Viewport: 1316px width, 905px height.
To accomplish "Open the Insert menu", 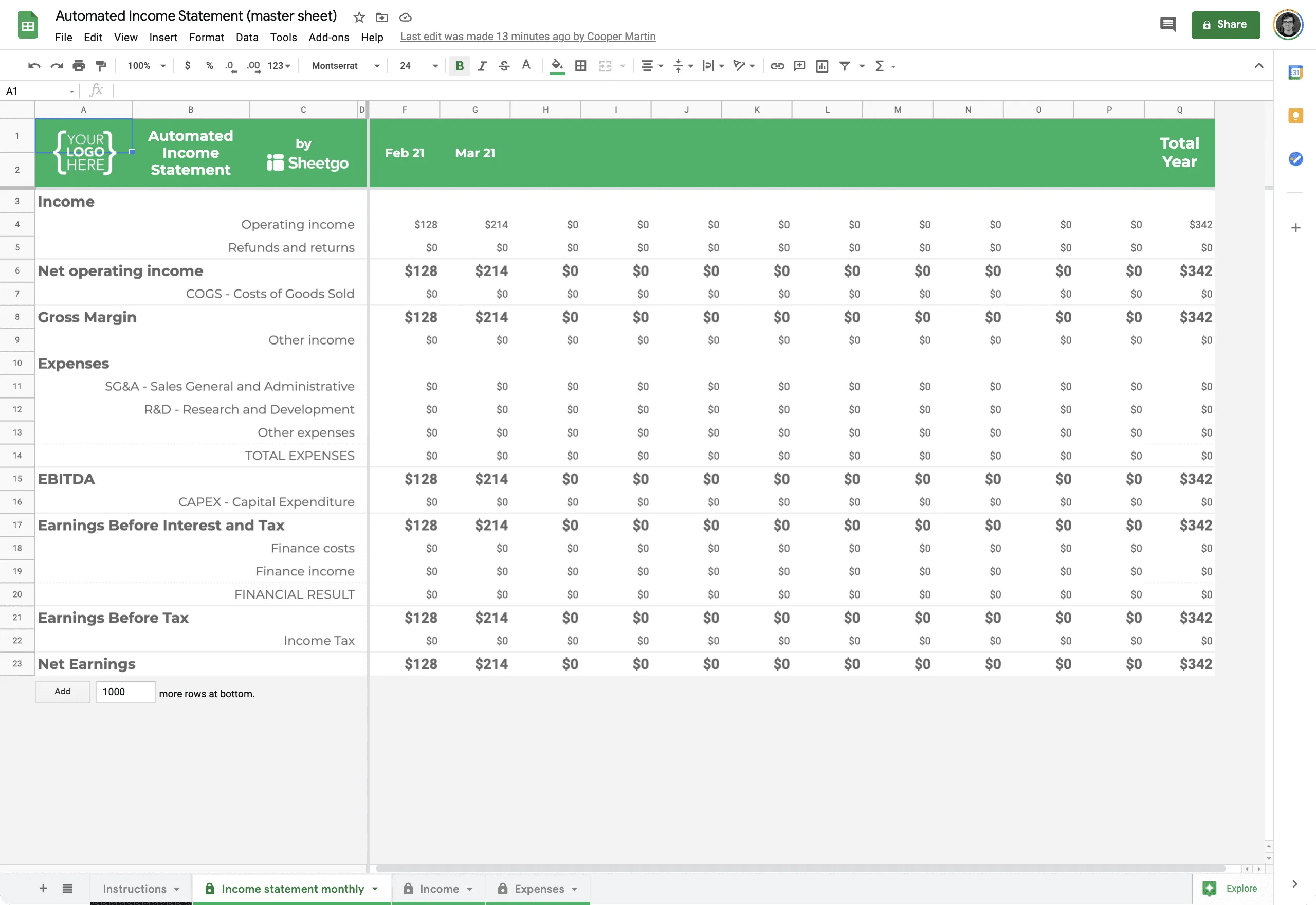I will (x=162, y=36).
